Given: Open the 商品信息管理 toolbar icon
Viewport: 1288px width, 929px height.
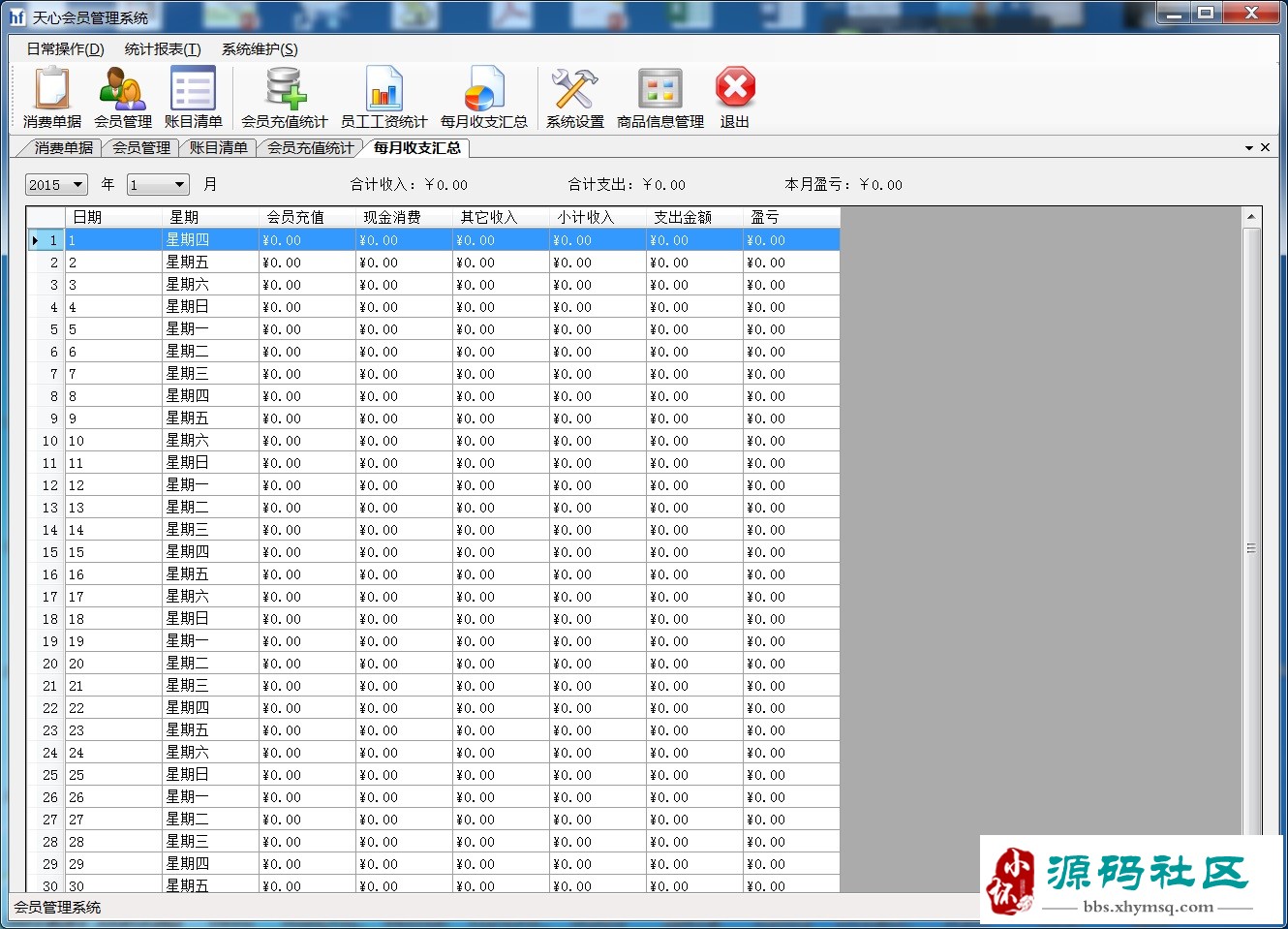Looking at the screenshot, I should coord(660,98).
